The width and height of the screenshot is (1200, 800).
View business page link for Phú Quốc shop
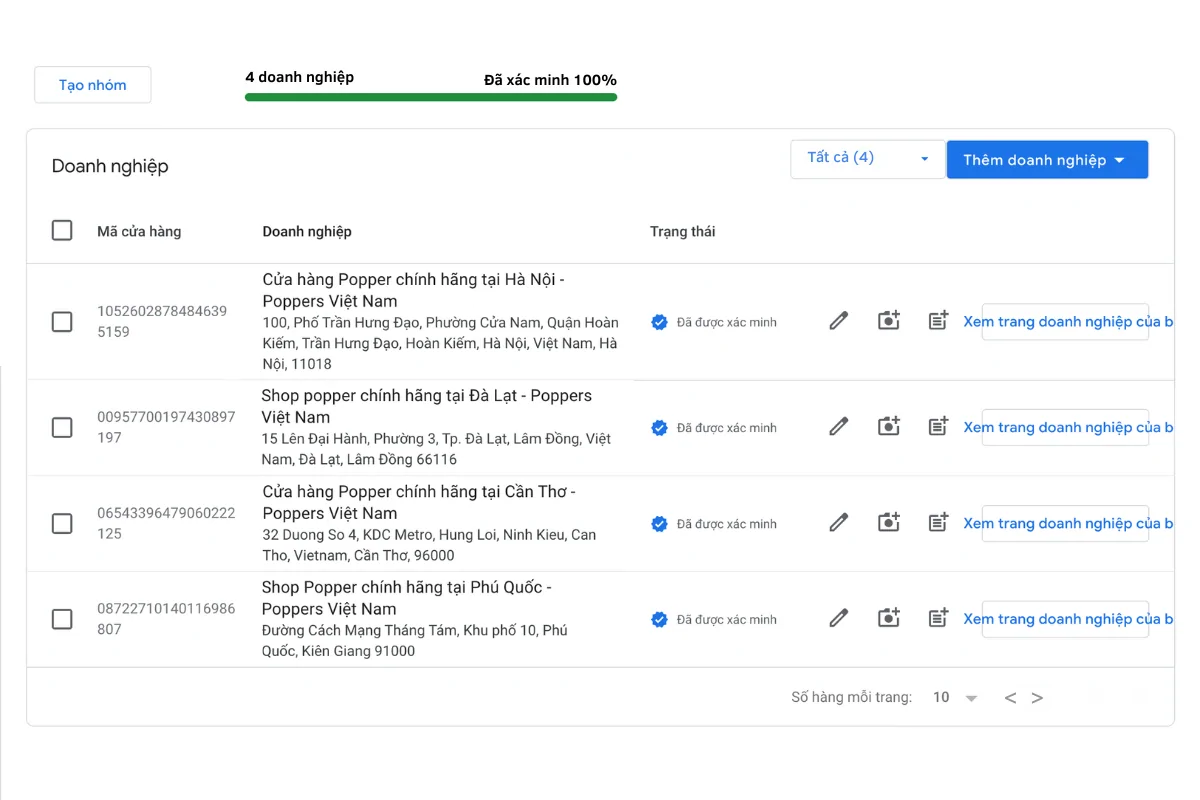(1068, 620)
